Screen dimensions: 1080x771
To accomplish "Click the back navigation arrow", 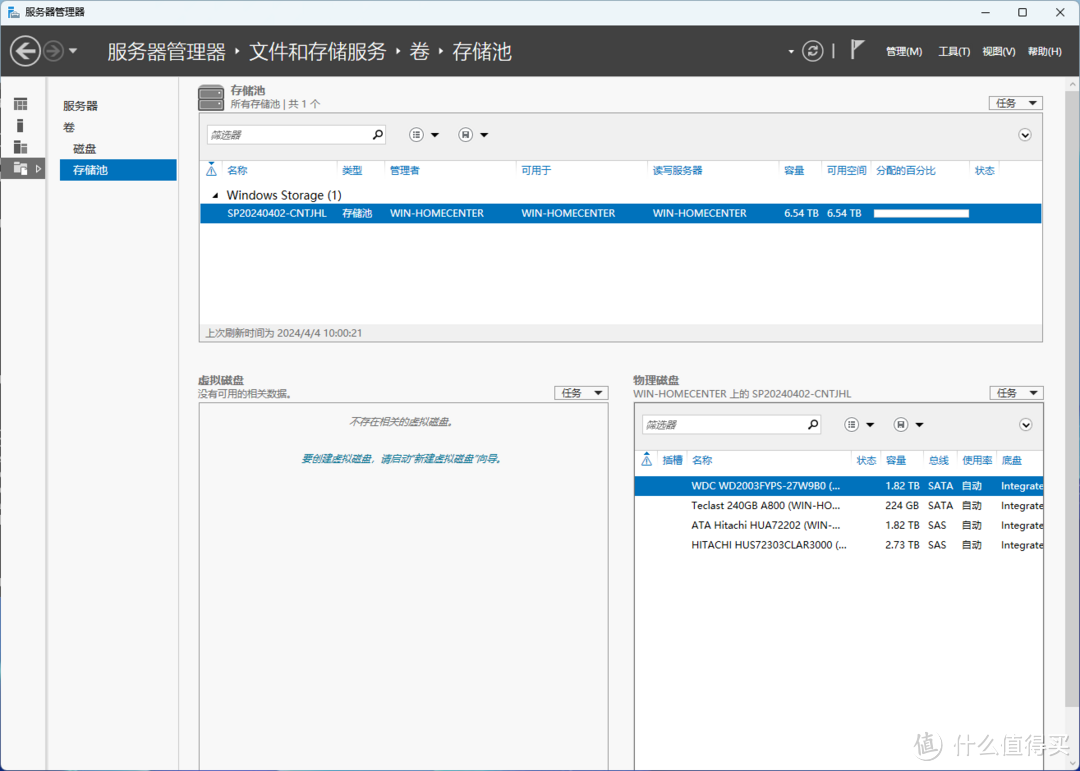I will coord(25,51).
